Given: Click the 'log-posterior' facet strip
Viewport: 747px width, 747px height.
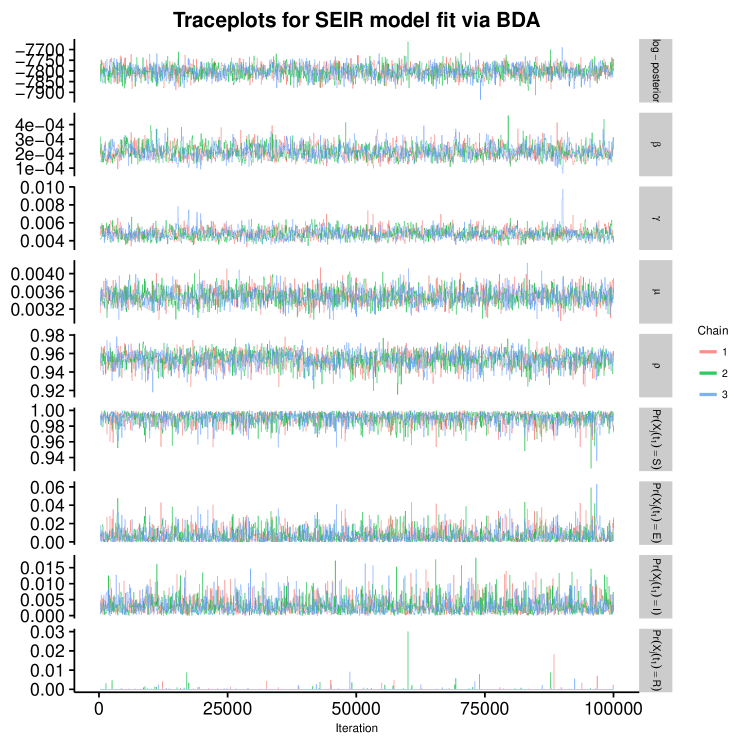Looking at the screenshot, I should [x=656, y=71].
